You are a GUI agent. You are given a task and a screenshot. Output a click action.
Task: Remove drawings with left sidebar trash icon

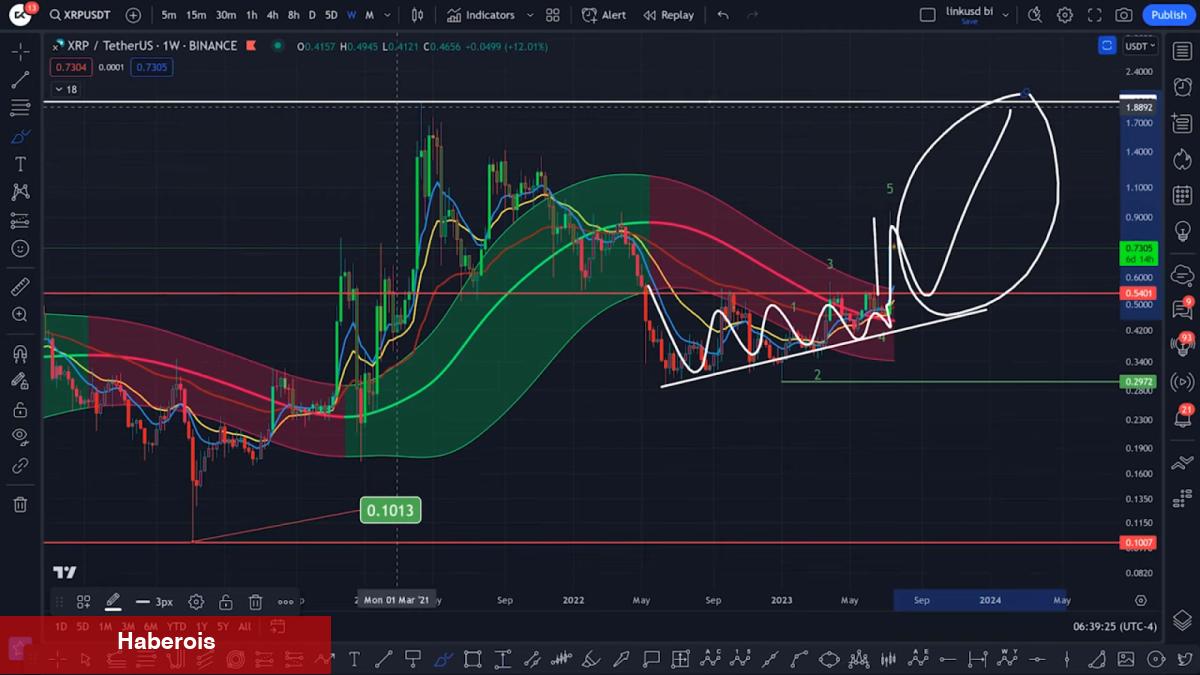click(x=20, y=504)
